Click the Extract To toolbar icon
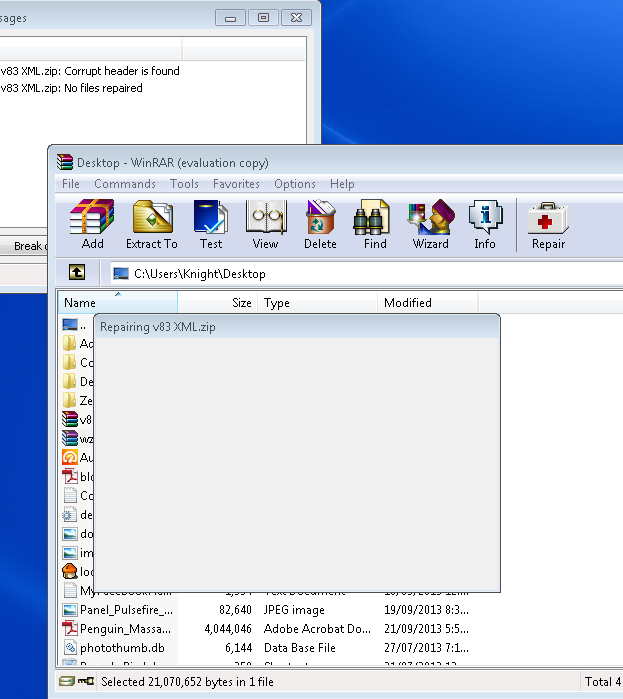This screenshot has height=699, width=623. [152, 217]
